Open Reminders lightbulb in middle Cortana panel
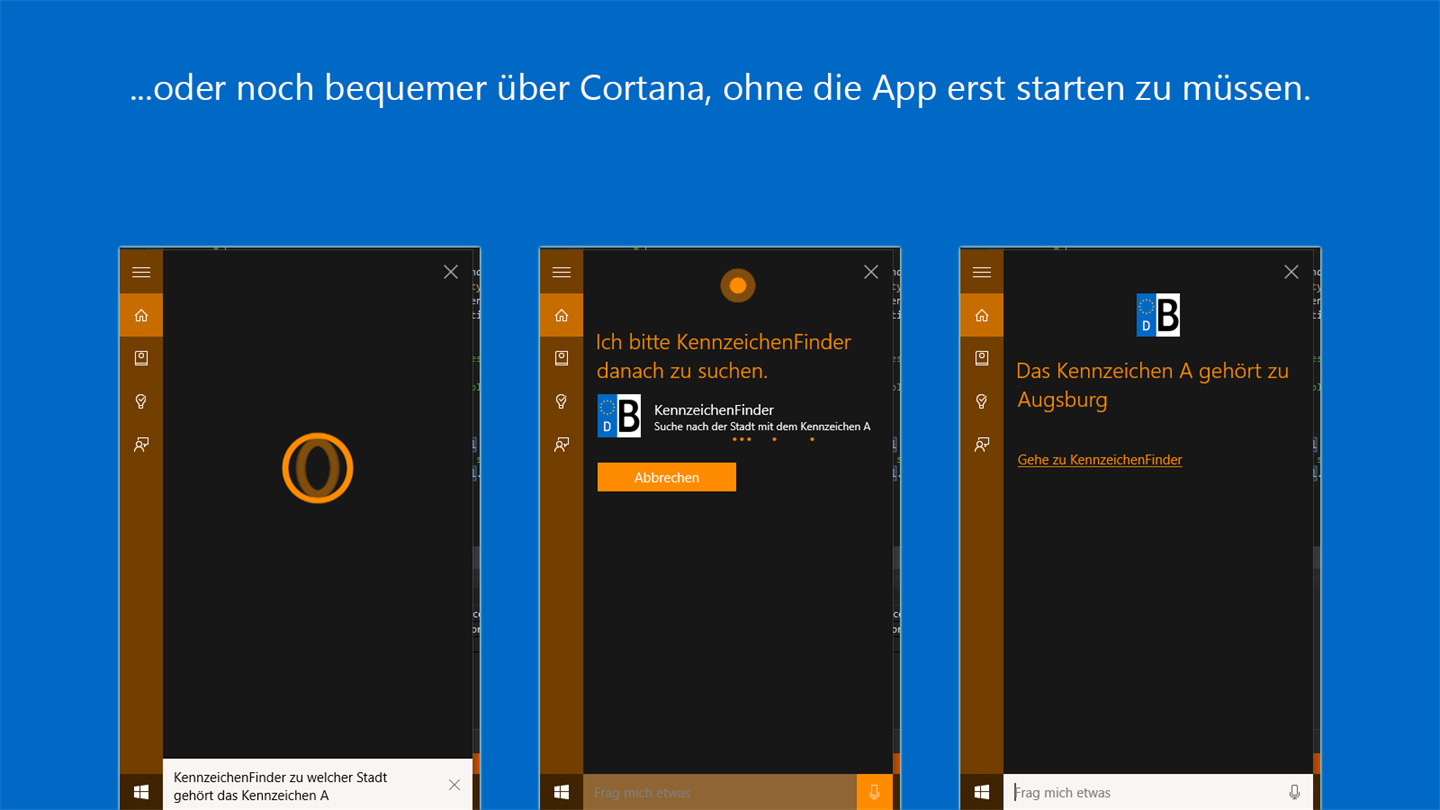This screenshot has height=810, width=1440. coord(561,401)
